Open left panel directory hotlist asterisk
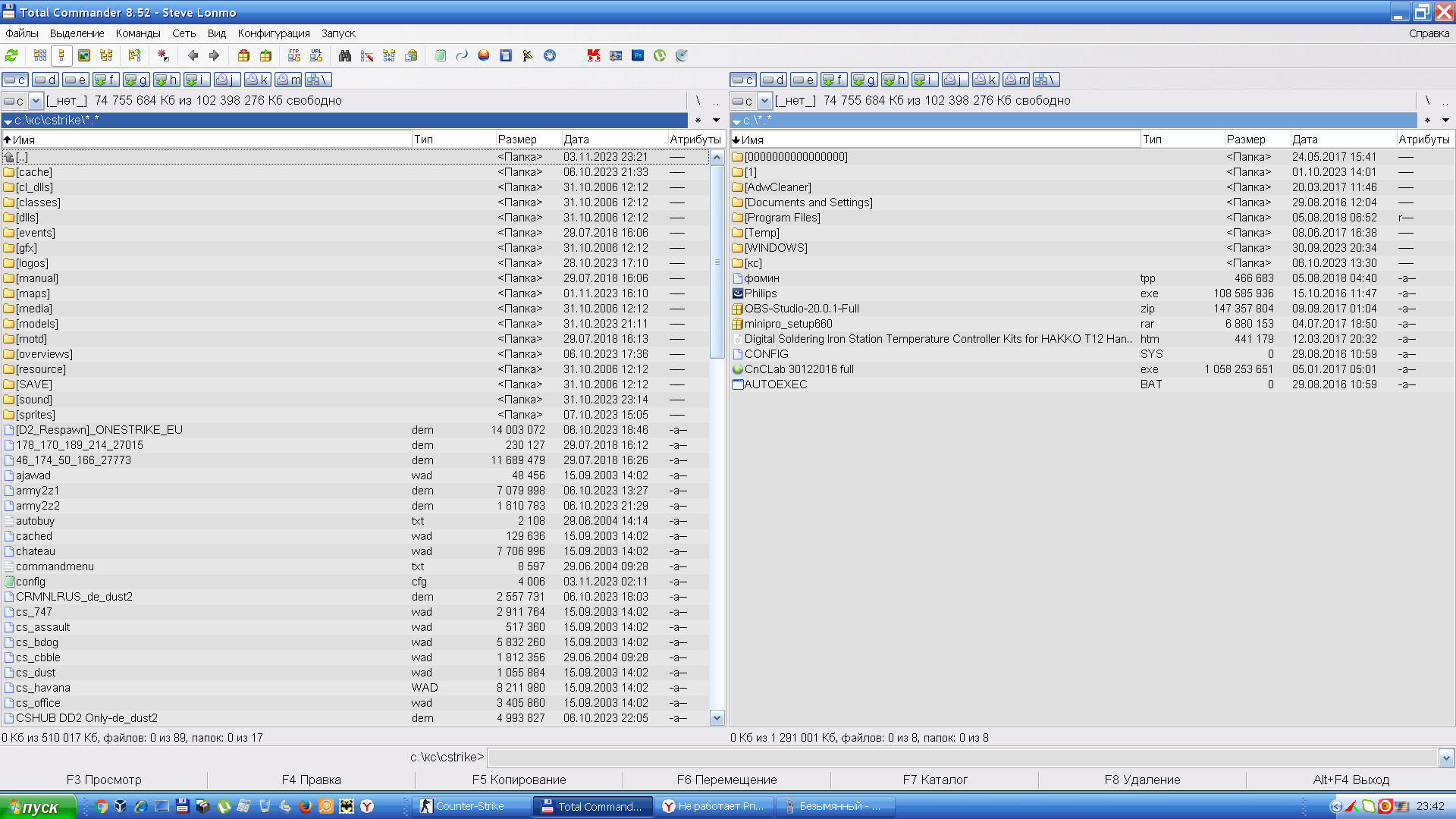Image resolution: width=1456 pixels, height=819 pixels. tap(698, 120)
